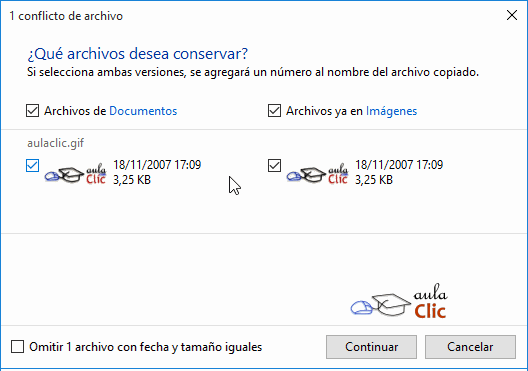Image resolution: width=528 pixels, height=371 pixels.
Task: Toggle the 'Archivos ya en Imágenes' checkbox
Action: click(x=274, y=110)
